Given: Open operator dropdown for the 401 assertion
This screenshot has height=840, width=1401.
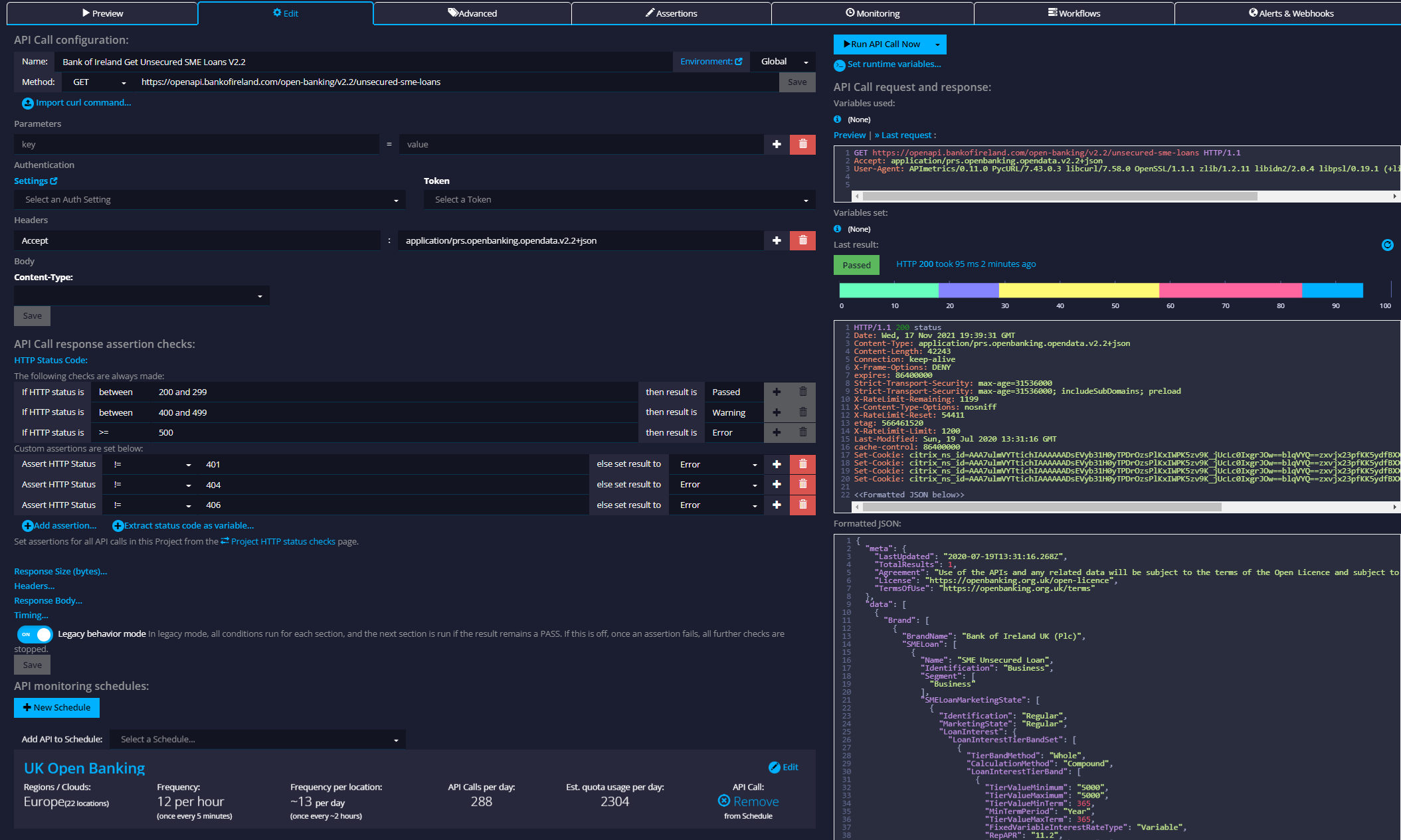Looking at the screenshot, I should coord(151,464).
